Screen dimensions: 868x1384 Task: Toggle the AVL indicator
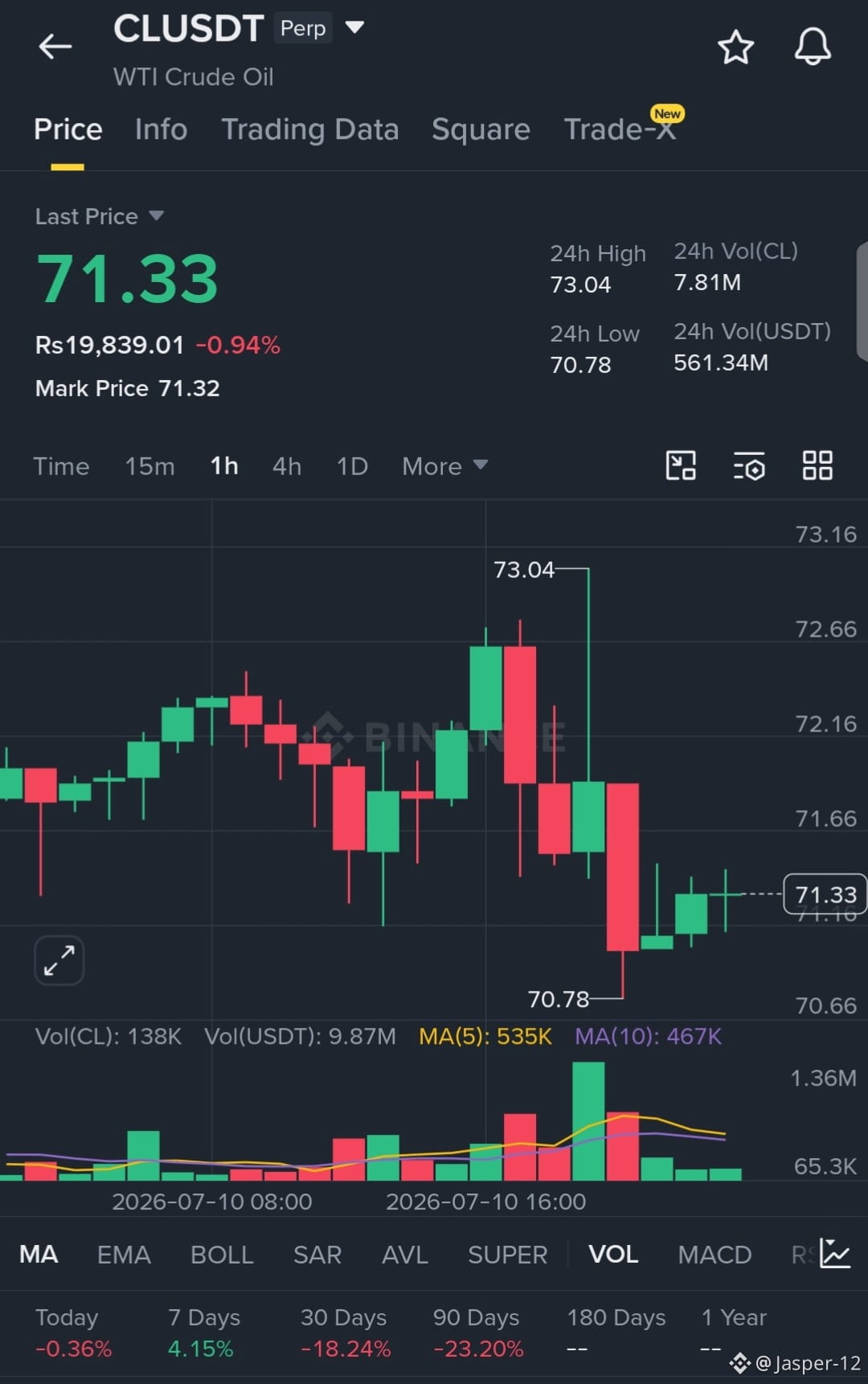405,1254
